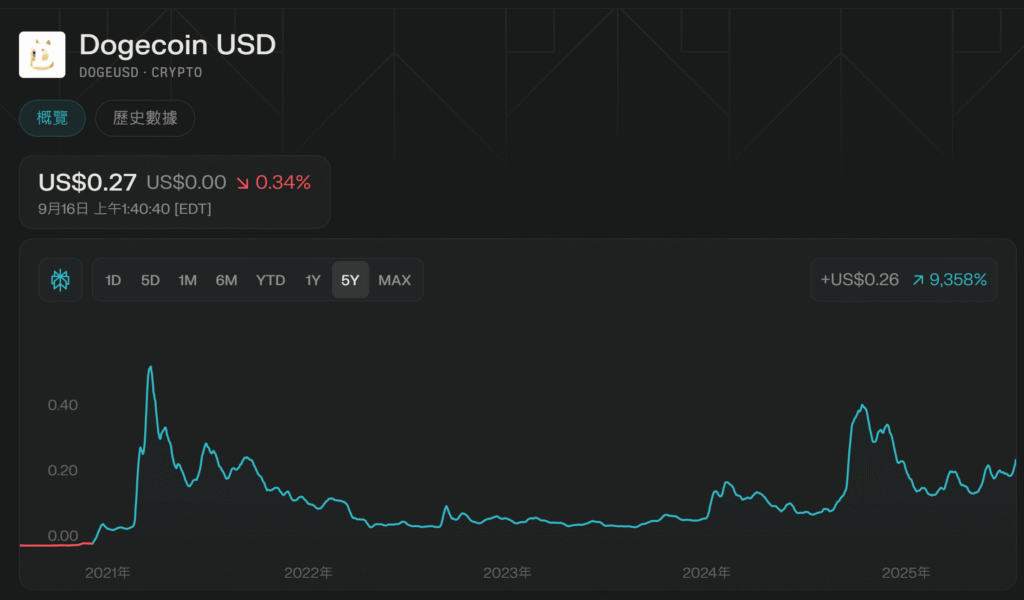Expand the chart to MAX range
The height and width of the screenshot is (600, 1024).
(x=394, y=280)
